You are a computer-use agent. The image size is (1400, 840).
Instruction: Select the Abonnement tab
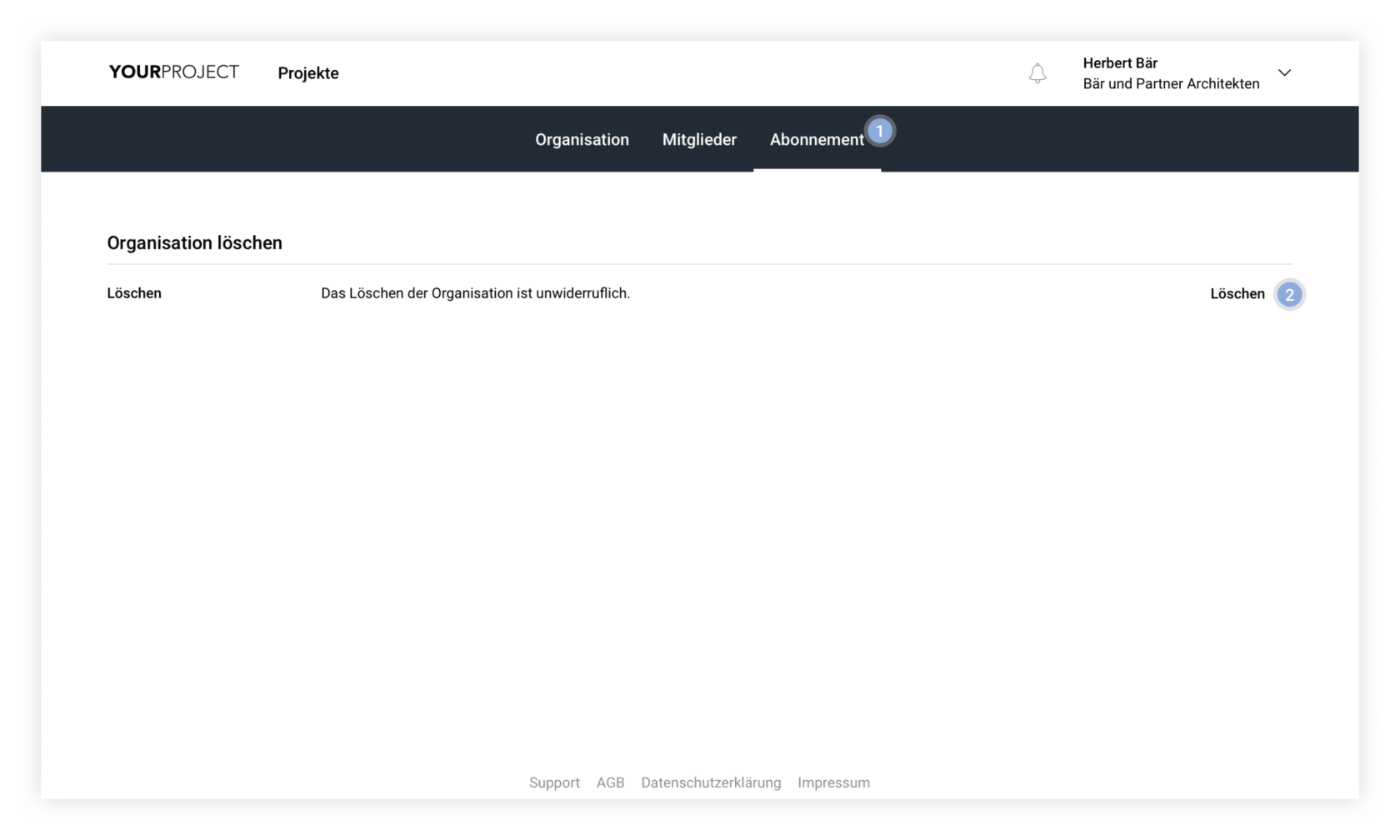817,139
